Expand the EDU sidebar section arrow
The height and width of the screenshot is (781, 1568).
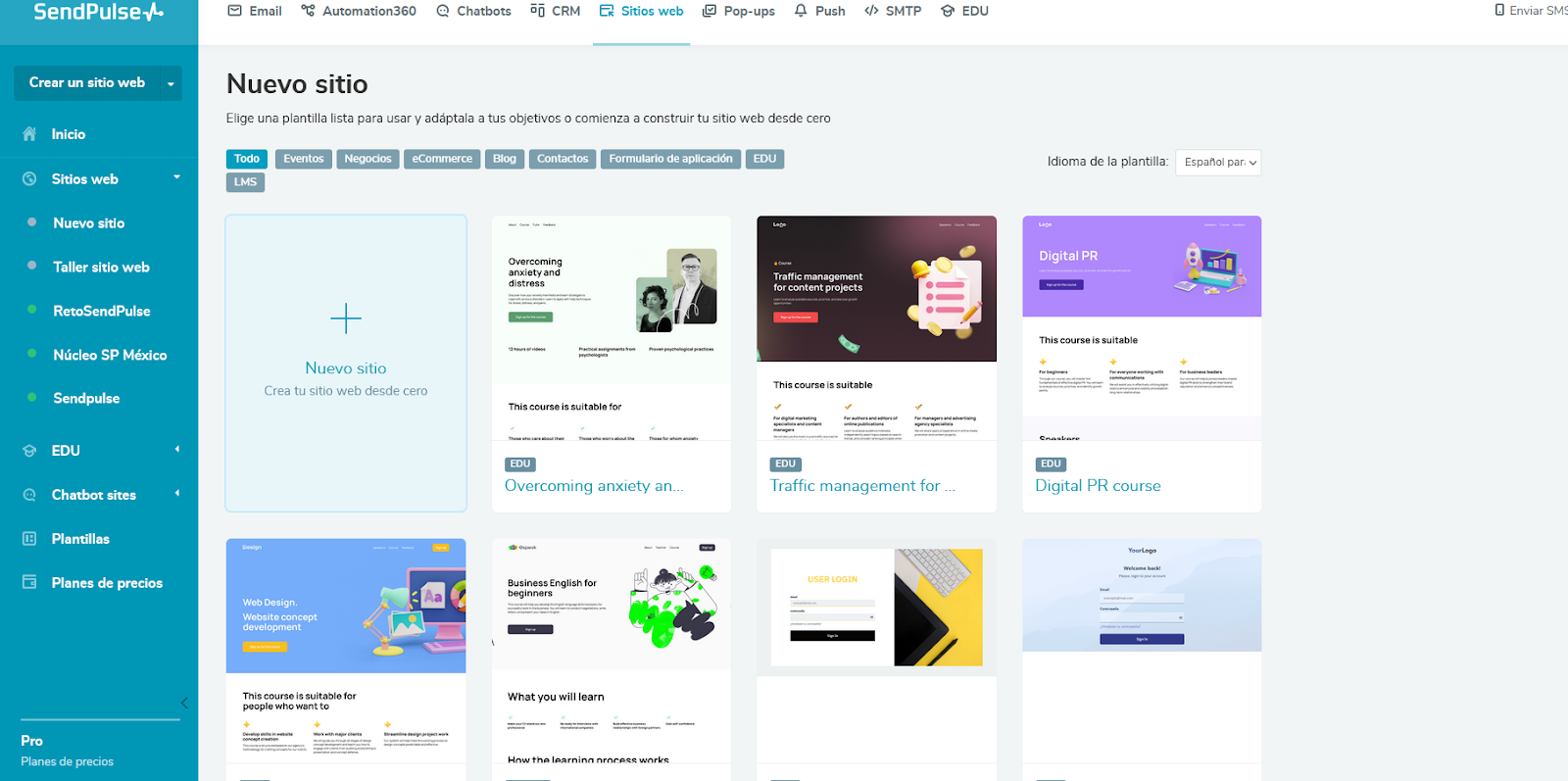[x=177, y=450]
